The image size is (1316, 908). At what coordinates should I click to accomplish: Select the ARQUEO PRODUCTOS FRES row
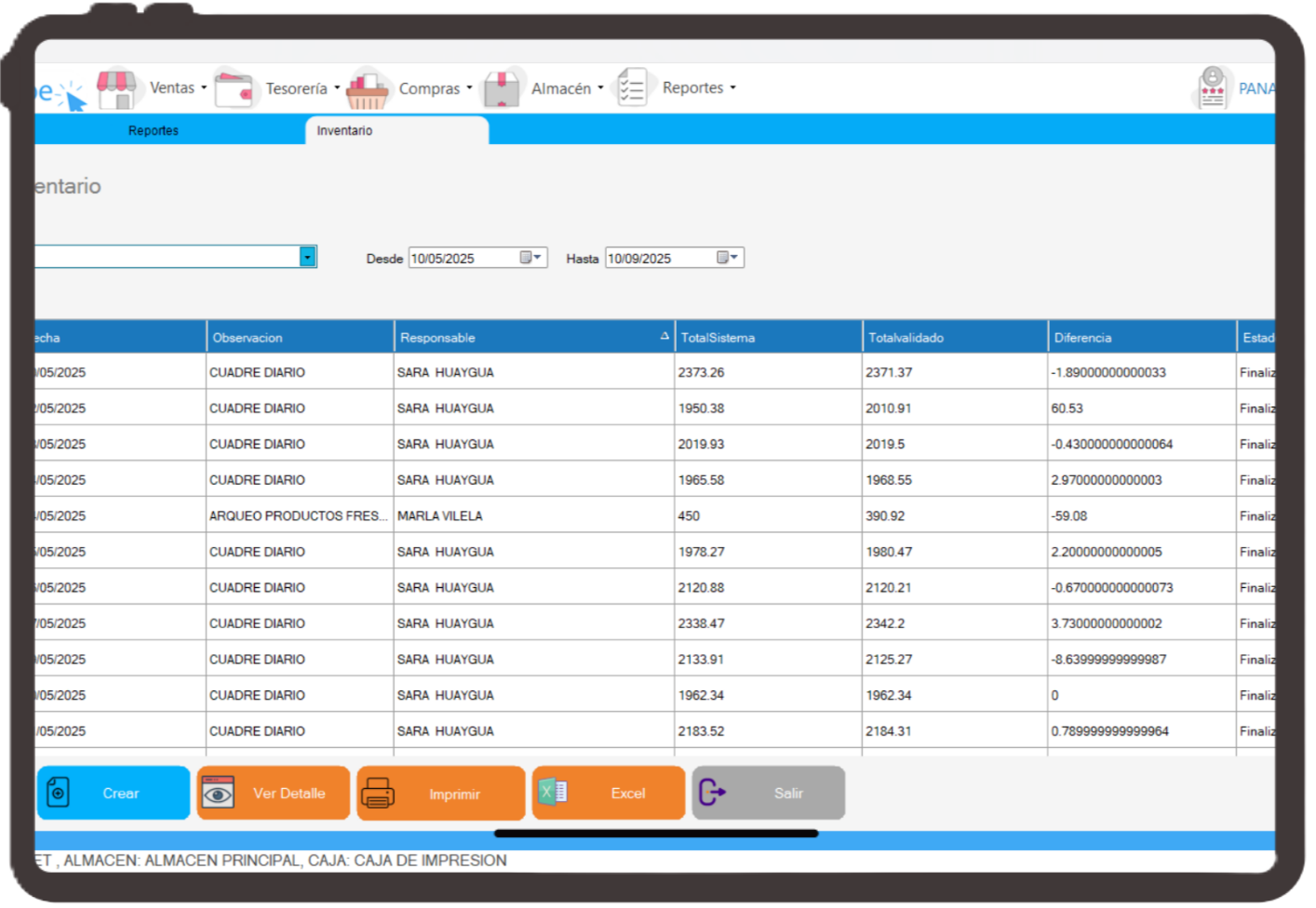point(298,516)
